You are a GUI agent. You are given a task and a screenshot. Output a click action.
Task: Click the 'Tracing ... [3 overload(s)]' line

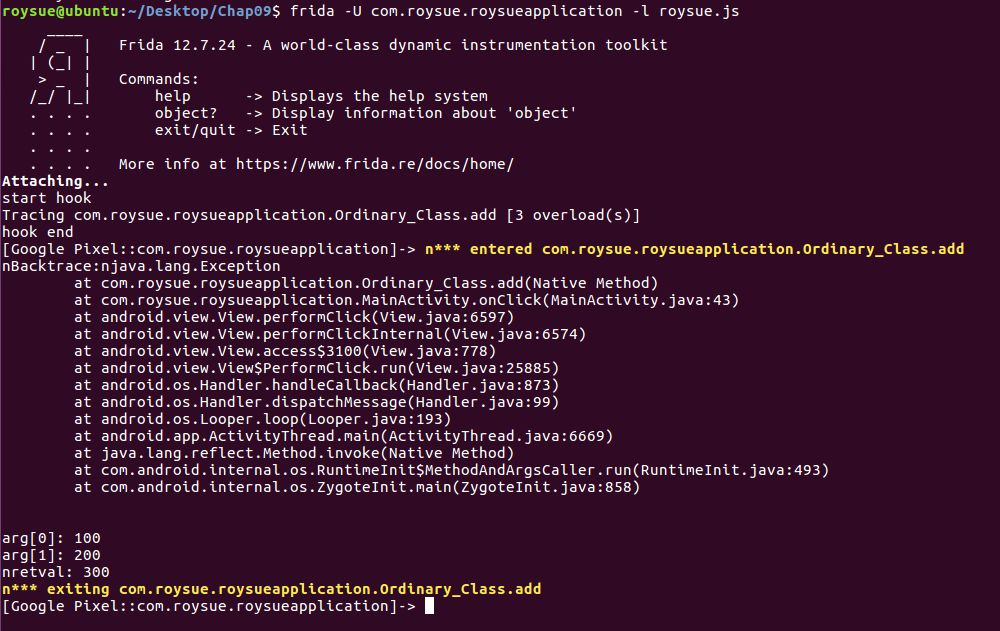[320, 215]
